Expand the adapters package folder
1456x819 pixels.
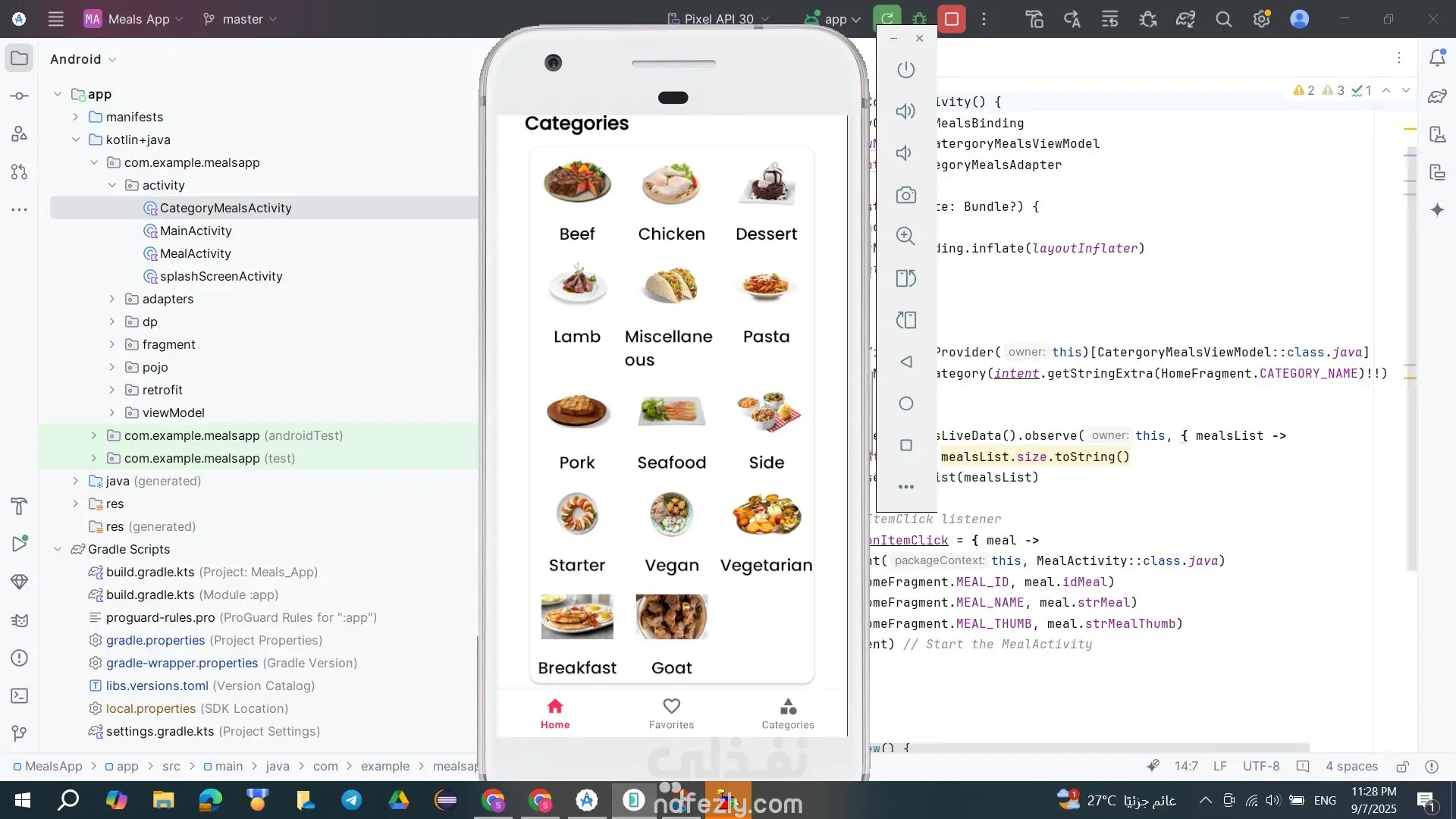pyautogui.click(x=112, y=299)
